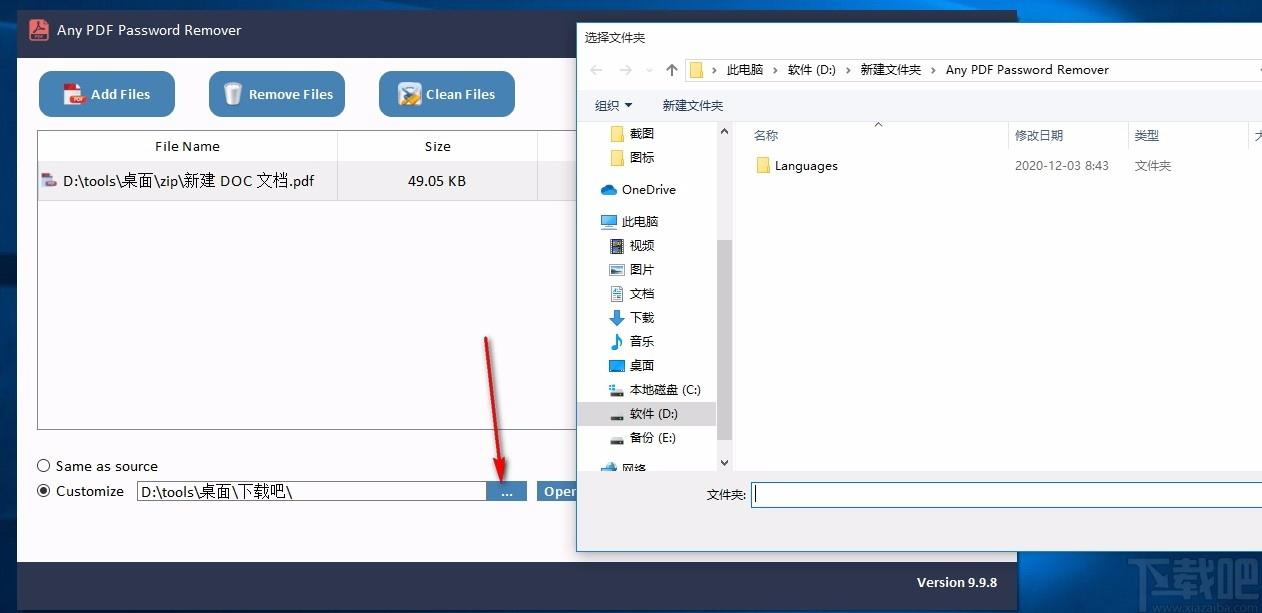The width and height of the screenshot is (1262, 613).
Task: Click the Any PDF Password Remover logo icon
Action: [x=39, y=30]
